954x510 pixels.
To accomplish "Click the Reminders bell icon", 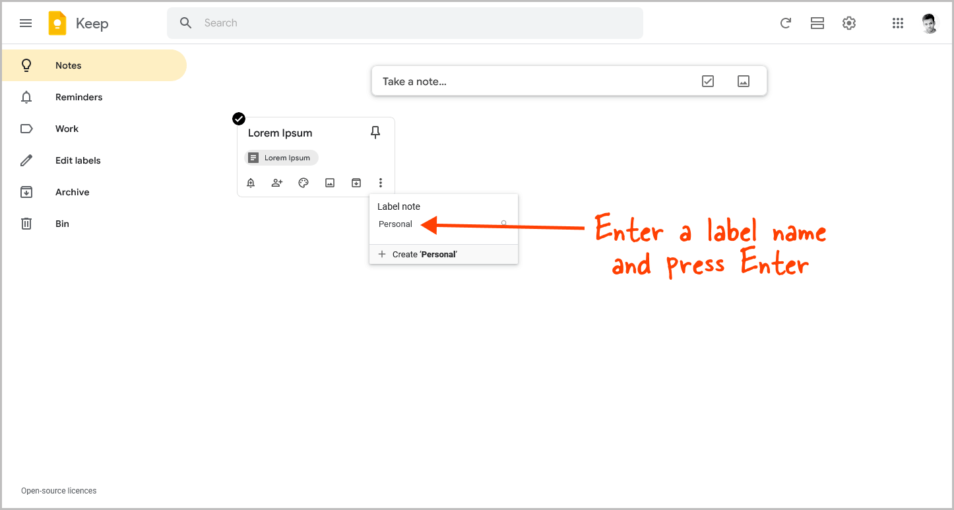I will (26, 97).
